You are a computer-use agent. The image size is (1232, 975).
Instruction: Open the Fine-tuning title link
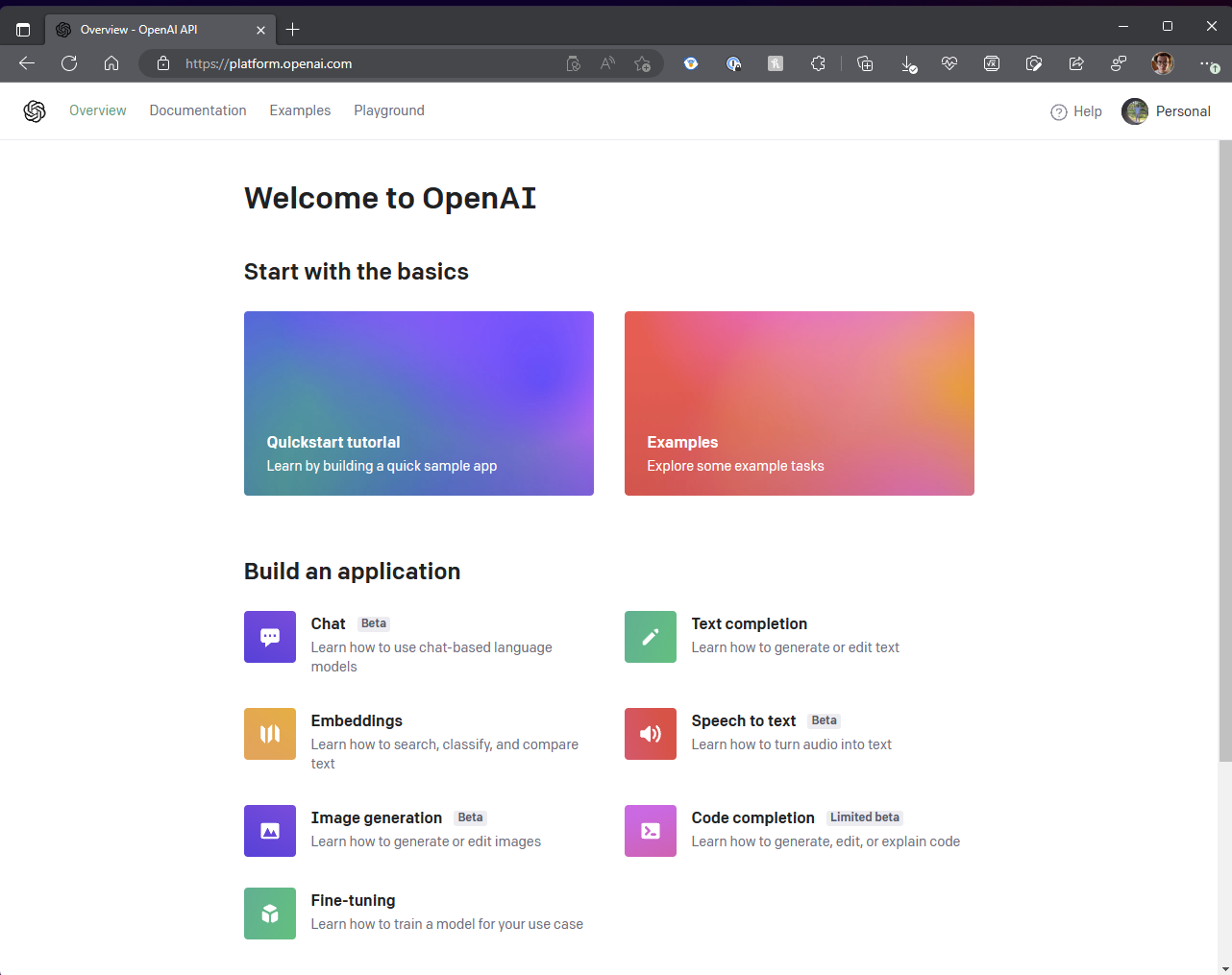click(x=353, y=900)
